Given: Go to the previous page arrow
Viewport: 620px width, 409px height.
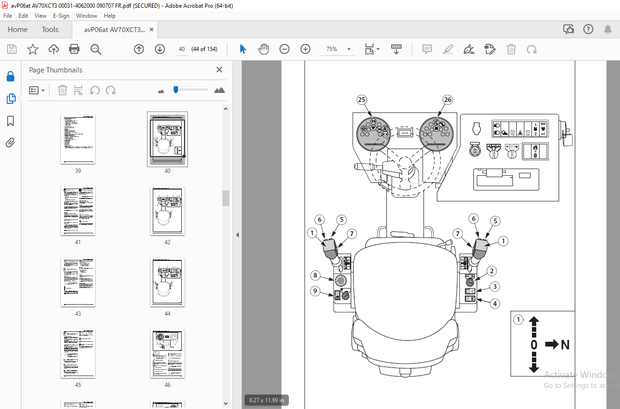Looking at the screenshot, I should [x=139, y=49].
